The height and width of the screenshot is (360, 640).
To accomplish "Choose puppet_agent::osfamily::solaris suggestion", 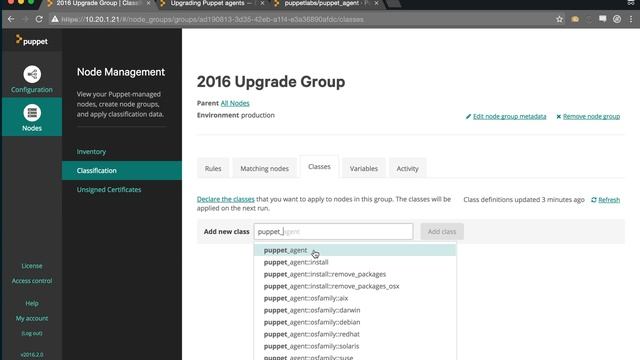I will (355, 346).
